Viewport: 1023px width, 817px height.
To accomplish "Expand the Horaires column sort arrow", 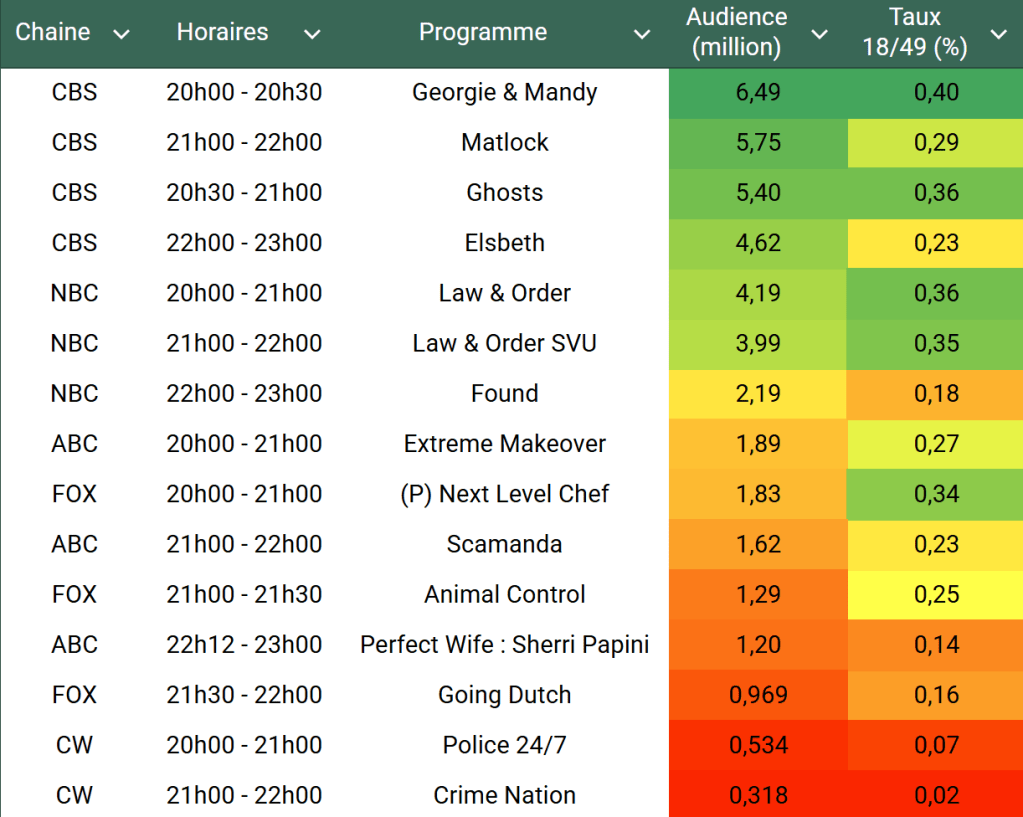I will pyautogui.click(x=312, y=35).
